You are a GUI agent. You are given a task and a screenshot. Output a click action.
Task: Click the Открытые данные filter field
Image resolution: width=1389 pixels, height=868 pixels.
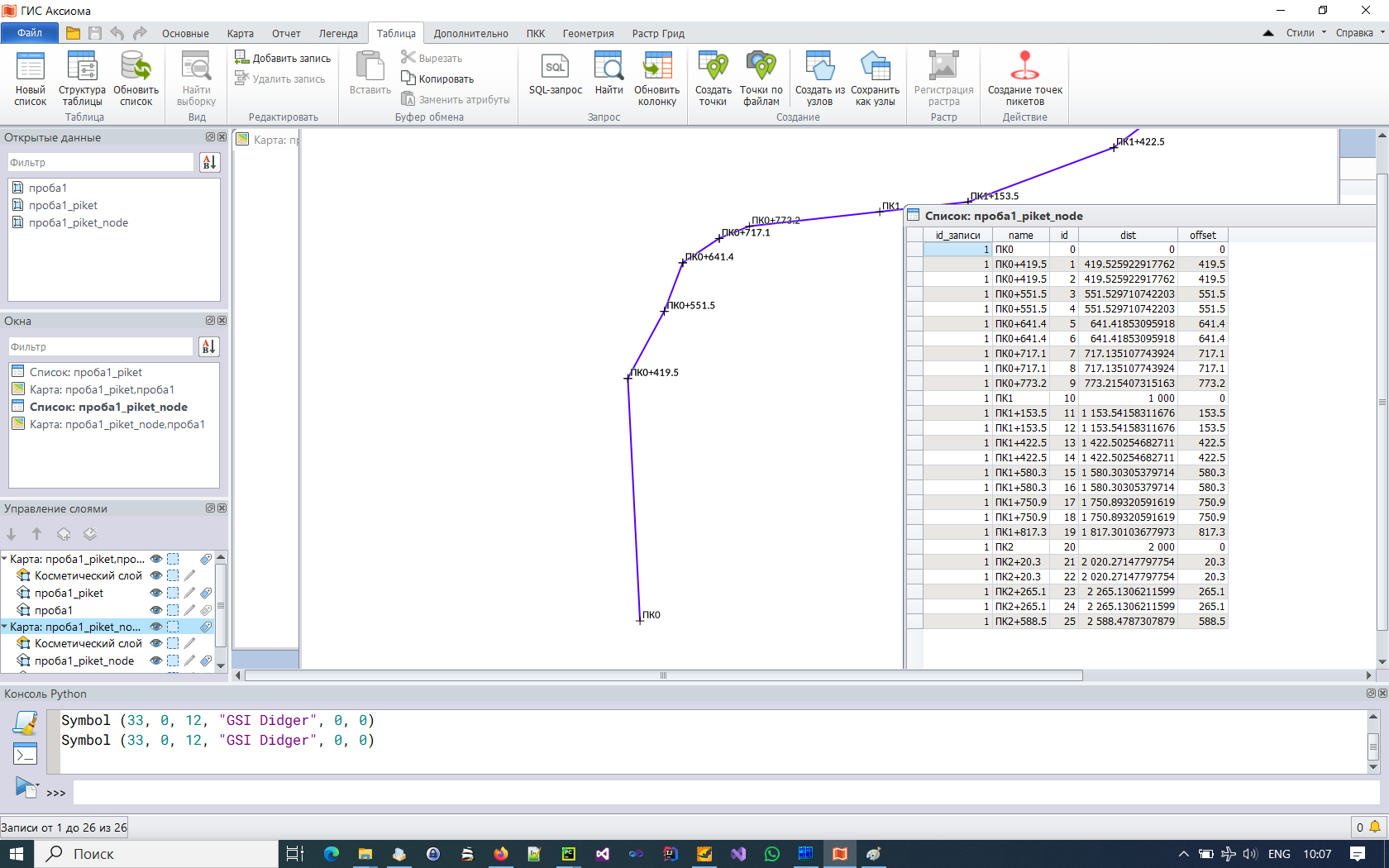101,163
